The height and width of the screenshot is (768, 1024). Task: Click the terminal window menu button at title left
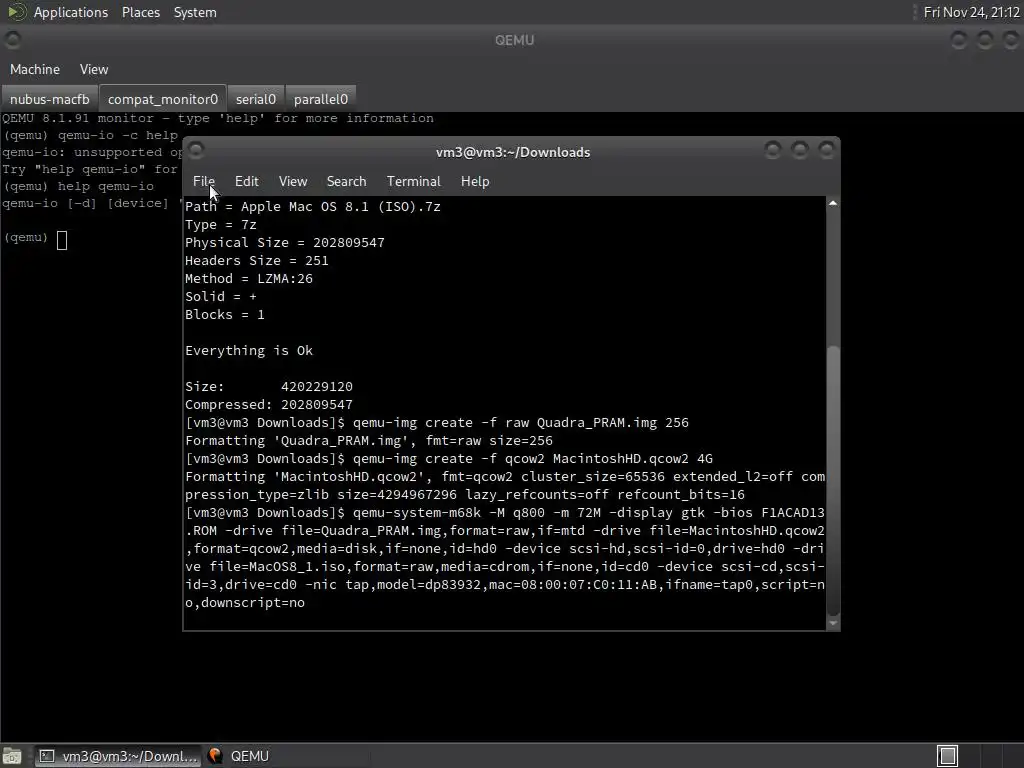(196, 151)
